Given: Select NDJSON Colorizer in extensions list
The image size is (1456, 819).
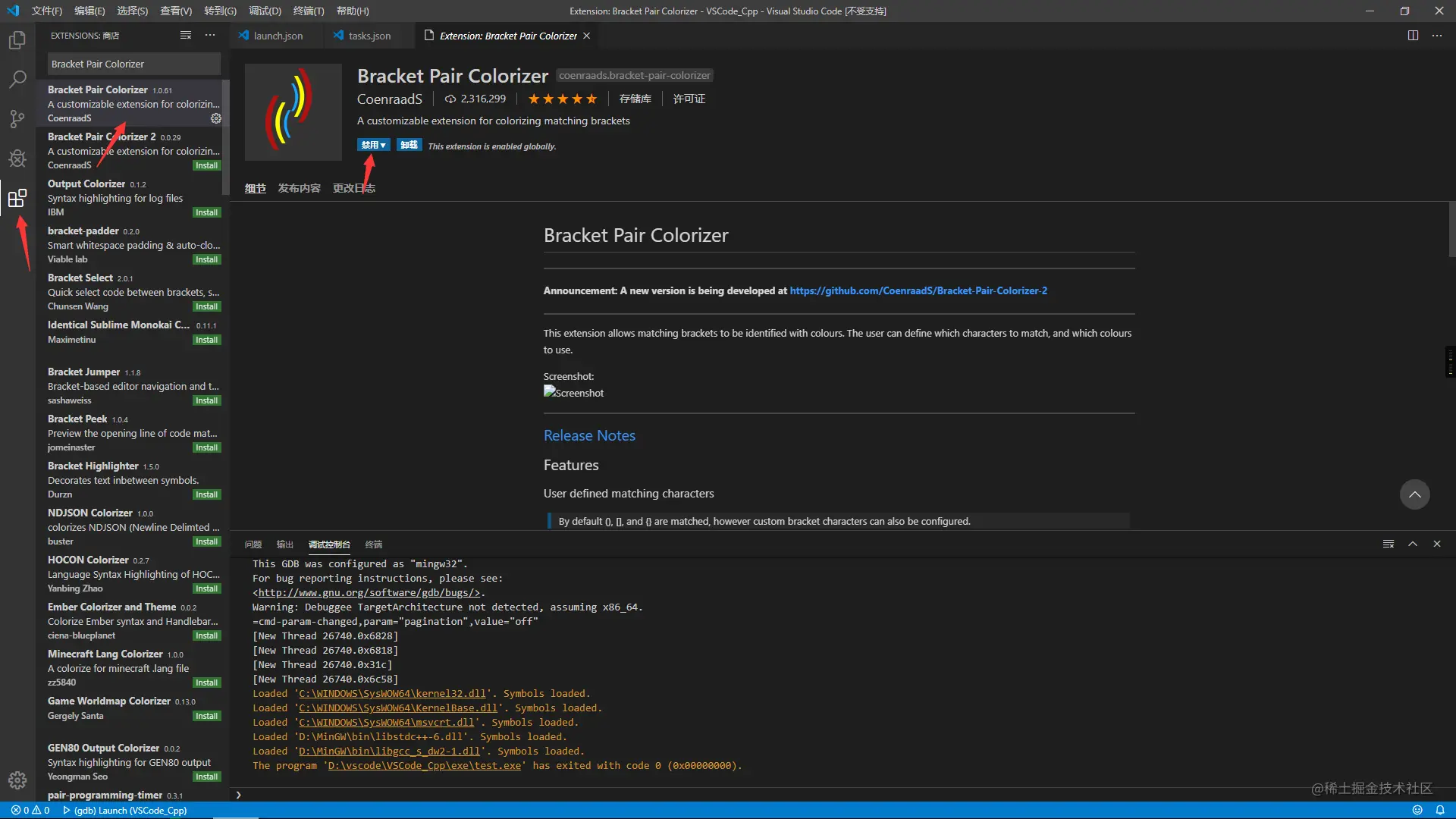Looking at the screenshot, I should [133, 527].
